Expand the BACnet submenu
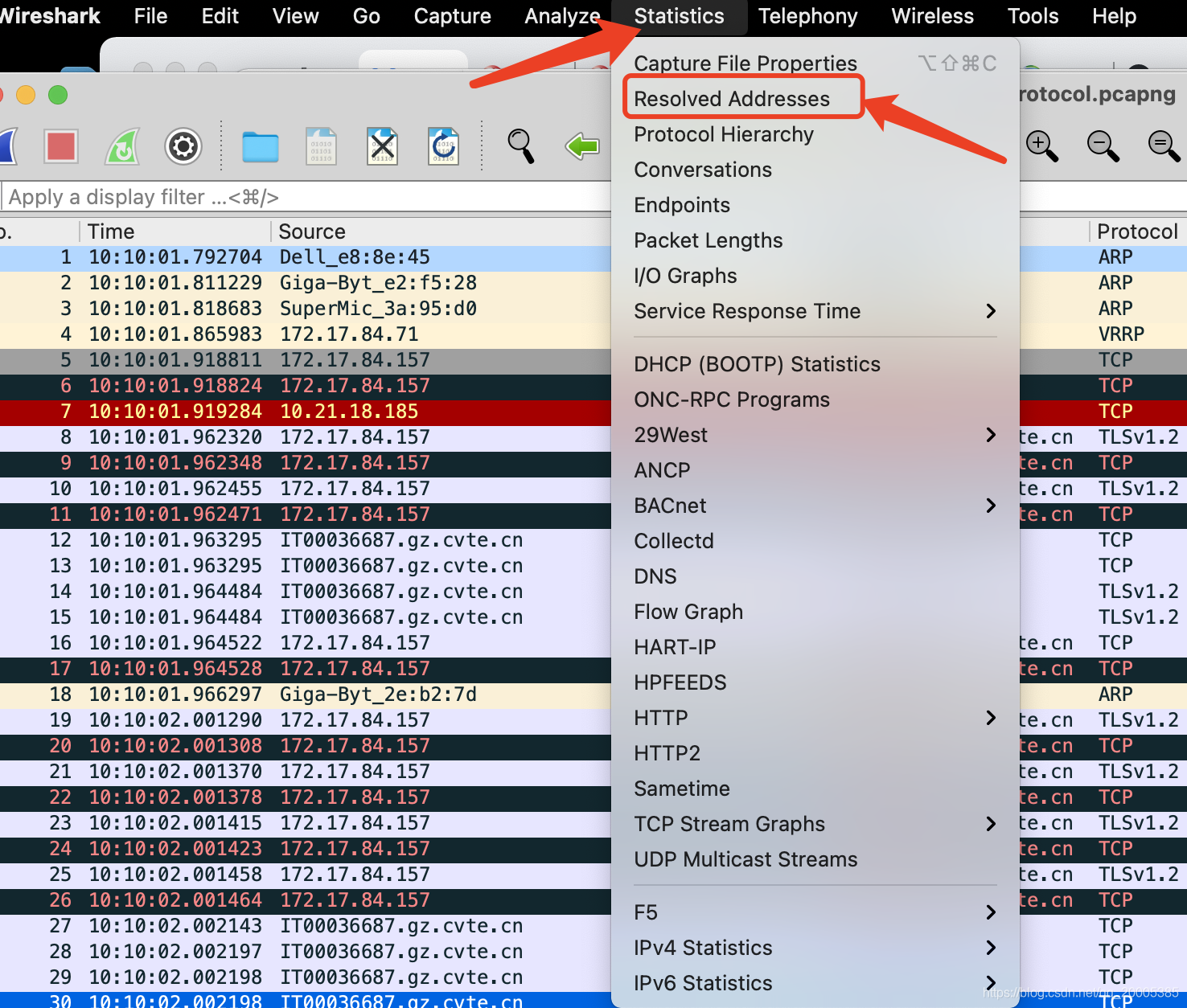The width and height of the screenshot is (1187, 1008). click(x=815, y=506)
